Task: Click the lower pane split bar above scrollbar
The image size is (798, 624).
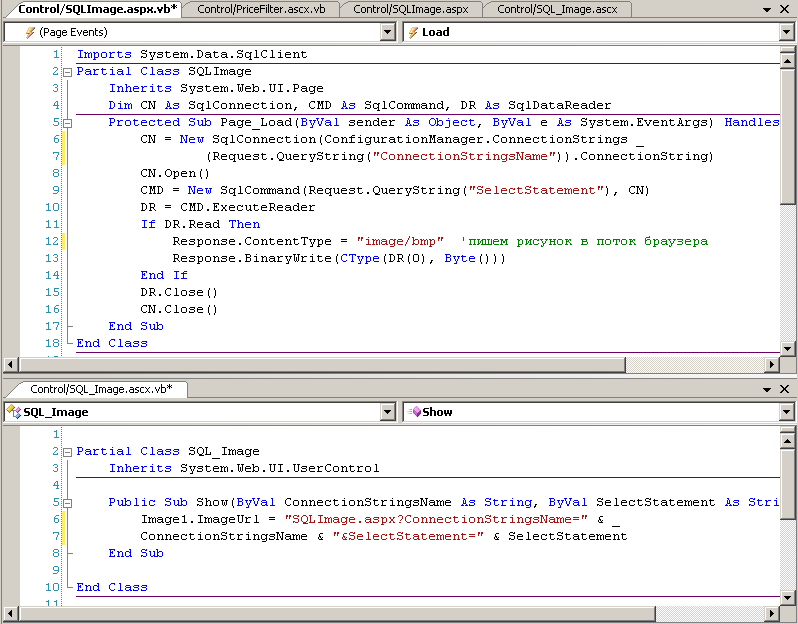Action: [x=787, y=429]
